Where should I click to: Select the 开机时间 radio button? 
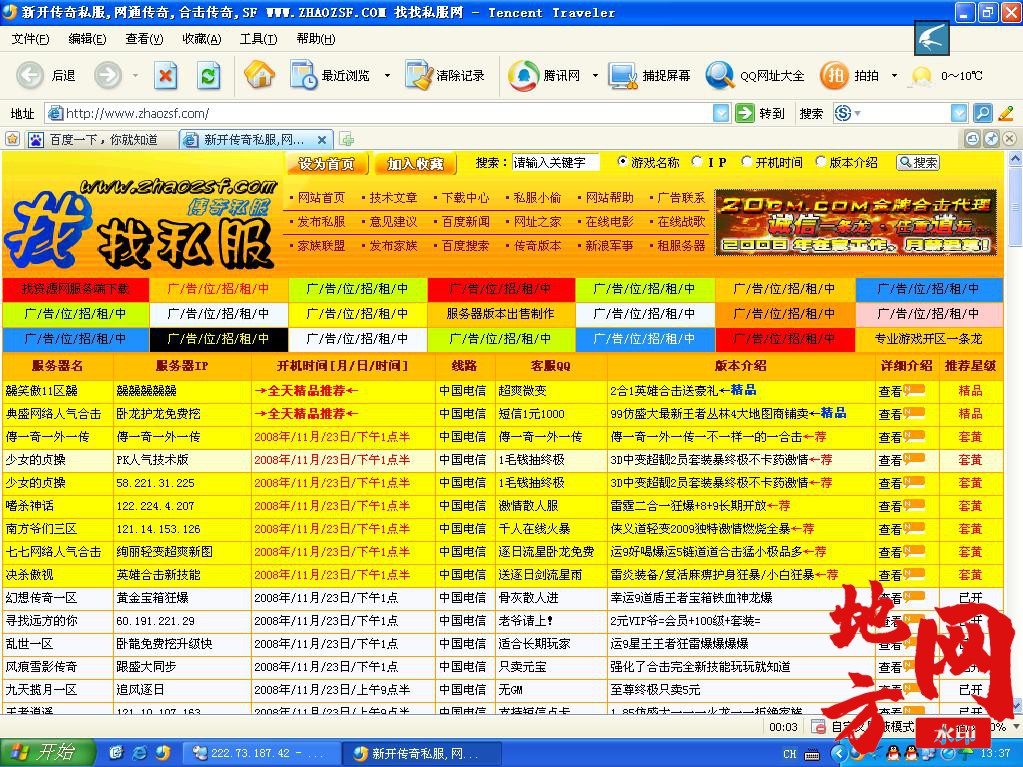746,162
